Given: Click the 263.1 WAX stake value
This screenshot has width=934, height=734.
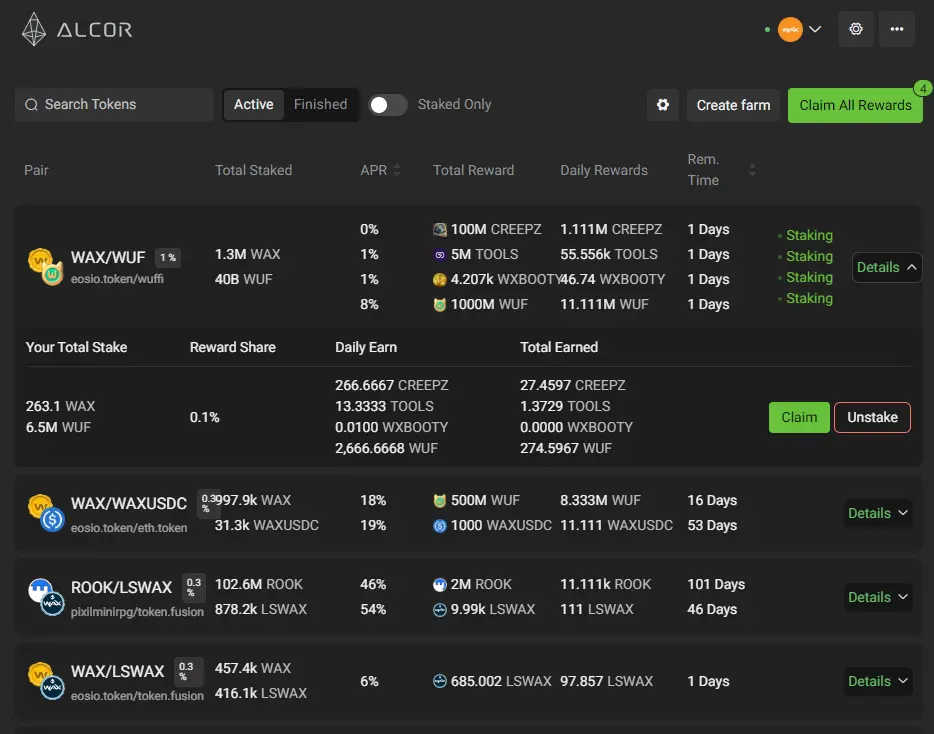Looking at the screenshot, I should coord(60,406).
